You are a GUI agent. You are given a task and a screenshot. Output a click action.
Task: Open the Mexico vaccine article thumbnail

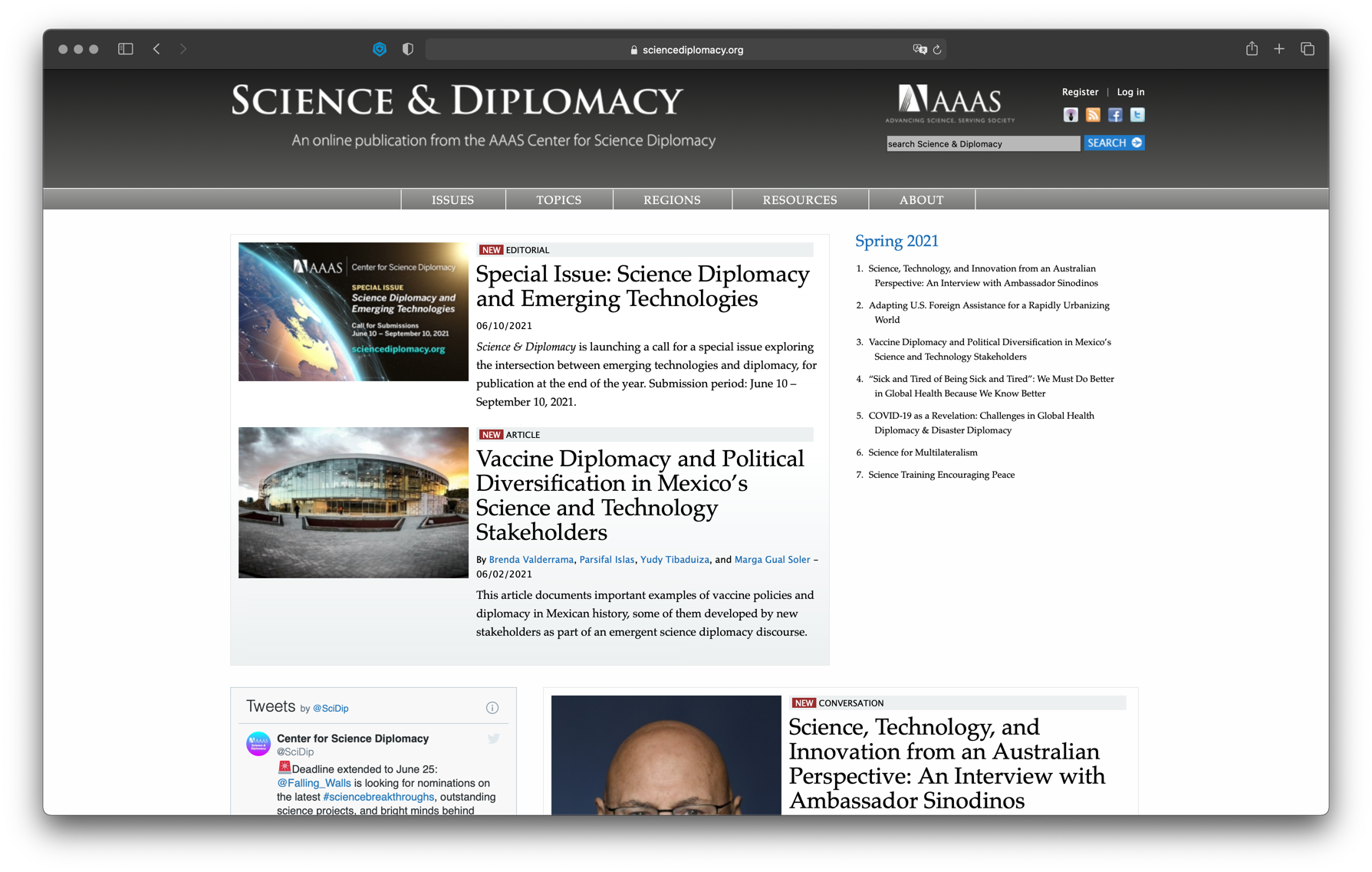coord(353,502)
